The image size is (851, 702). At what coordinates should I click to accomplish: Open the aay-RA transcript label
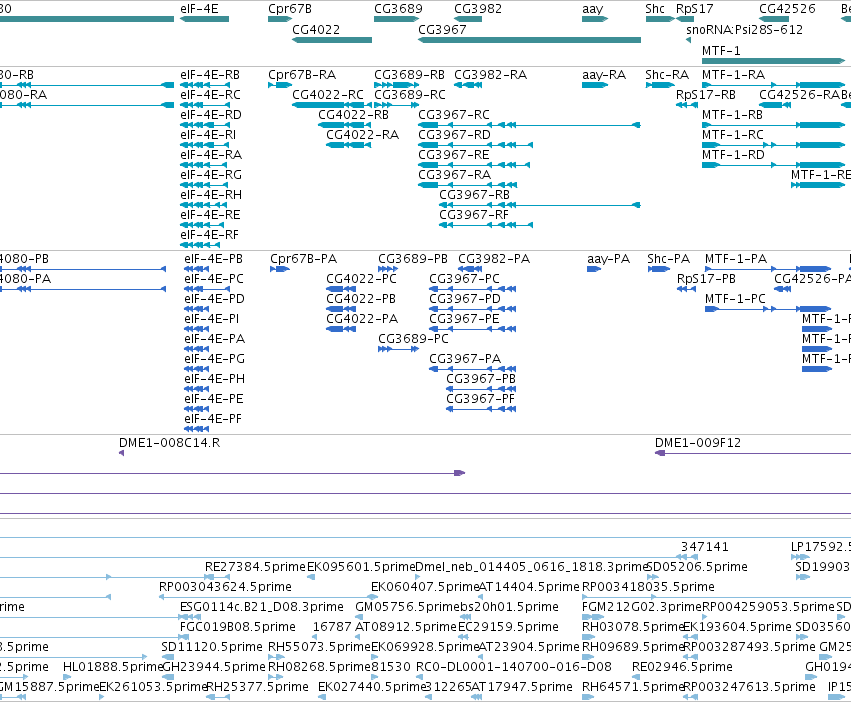coord(604,74)
